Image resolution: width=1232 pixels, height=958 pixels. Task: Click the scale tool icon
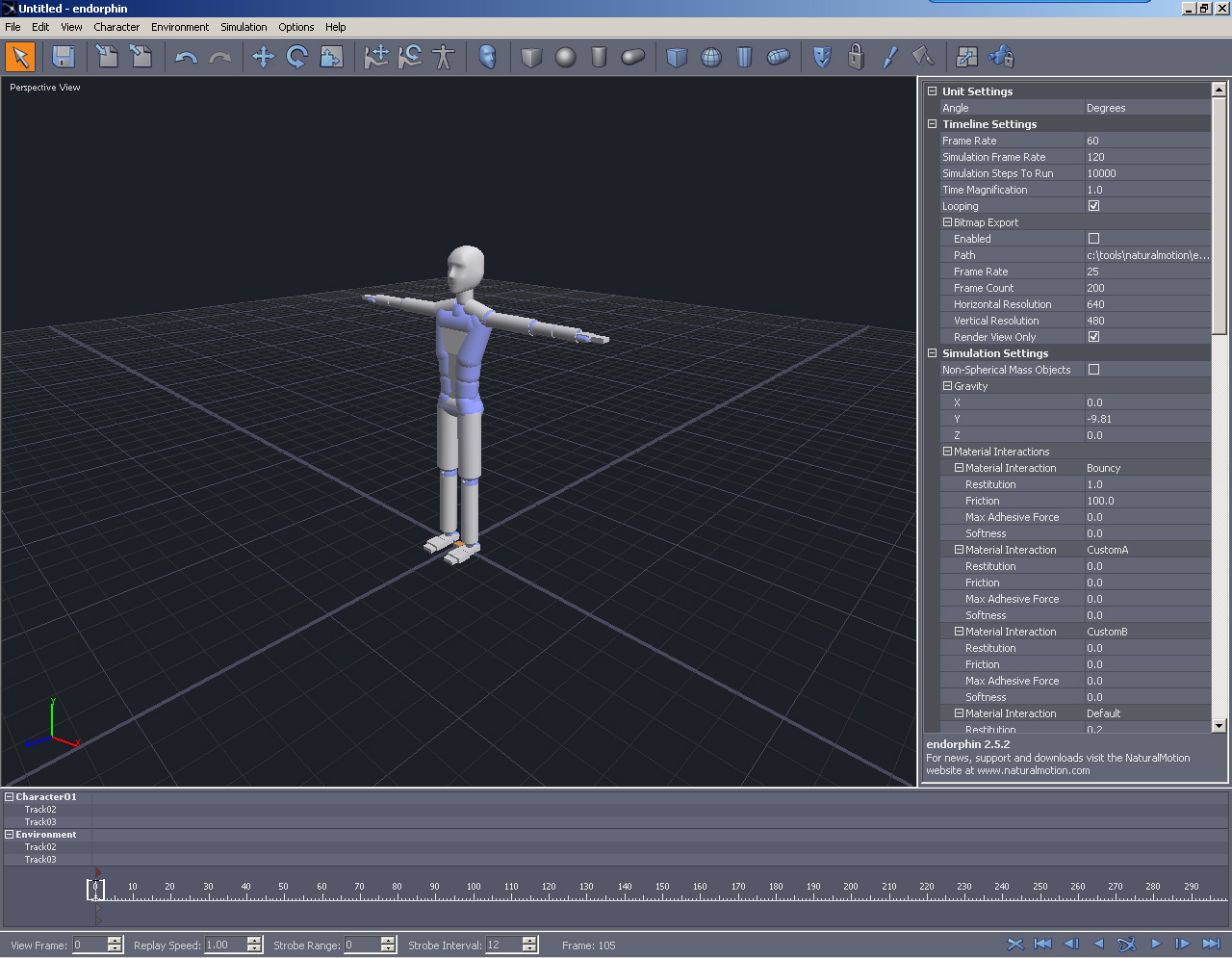click(x=331, y=57)
